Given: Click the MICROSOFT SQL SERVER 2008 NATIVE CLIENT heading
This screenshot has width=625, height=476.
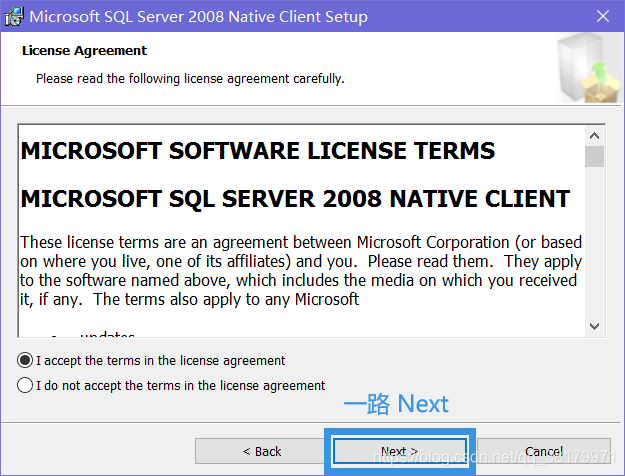Looking at the screenshot, I should point(295,199).
